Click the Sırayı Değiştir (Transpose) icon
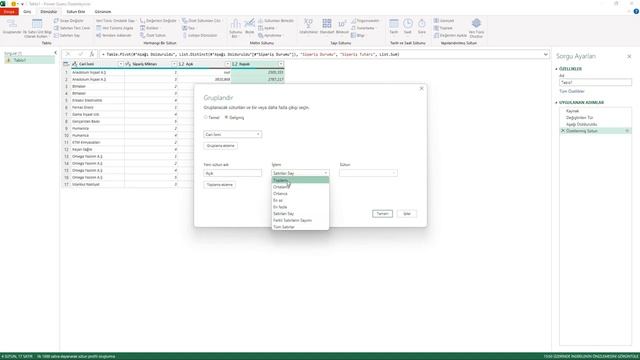Viewport: 640px width, 360px height. [69, 20]
